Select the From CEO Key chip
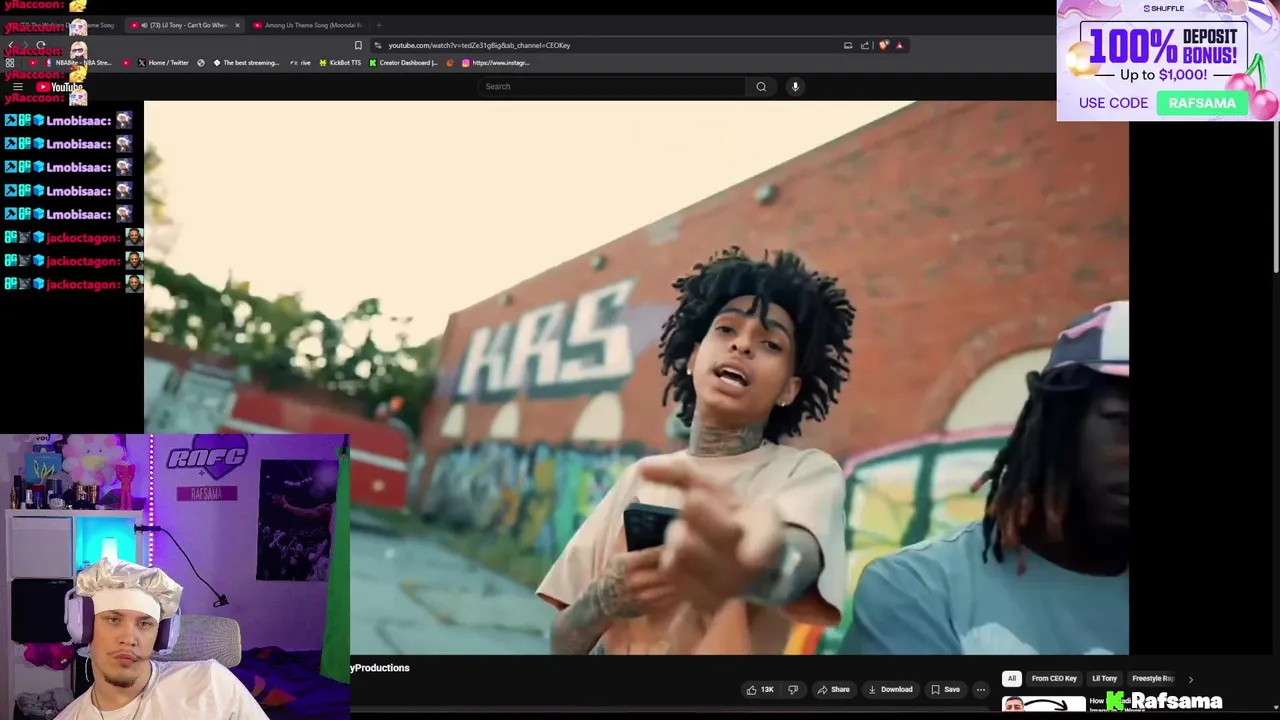This screenshot has width=1280, height=720. [x=1054, y=679]
